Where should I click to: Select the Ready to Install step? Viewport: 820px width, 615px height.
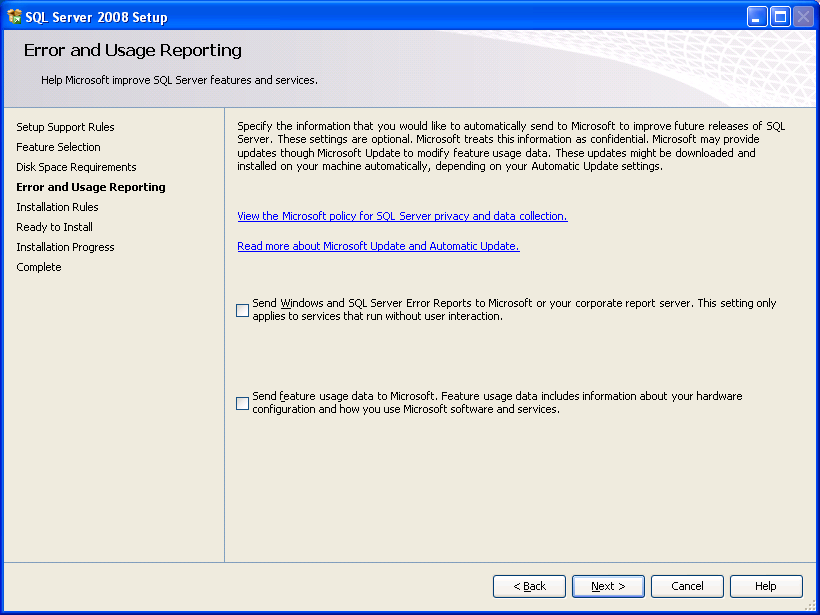pos(54,227)
